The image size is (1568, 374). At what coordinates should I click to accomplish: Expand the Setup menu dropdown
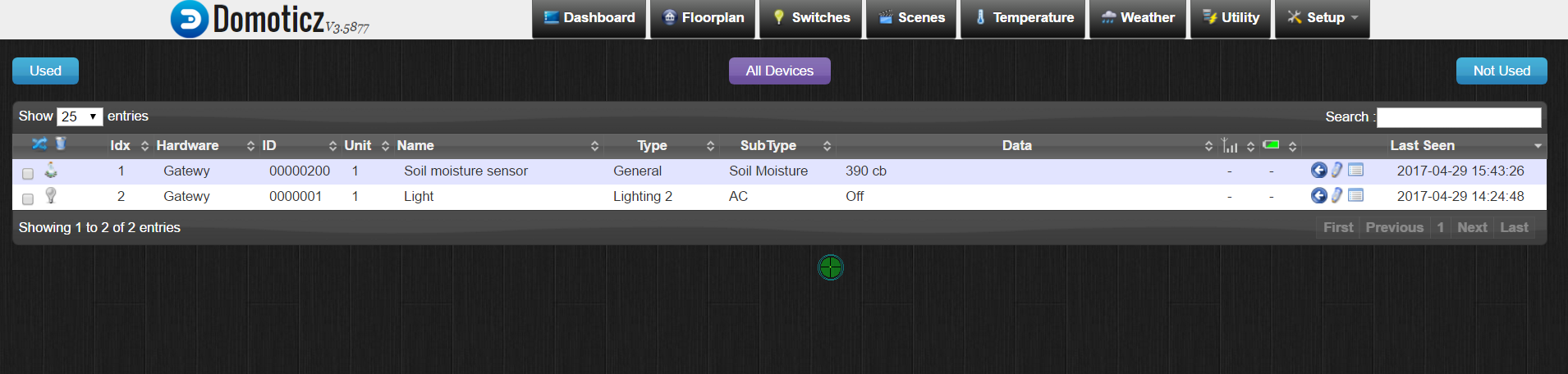pos(1322,18)
